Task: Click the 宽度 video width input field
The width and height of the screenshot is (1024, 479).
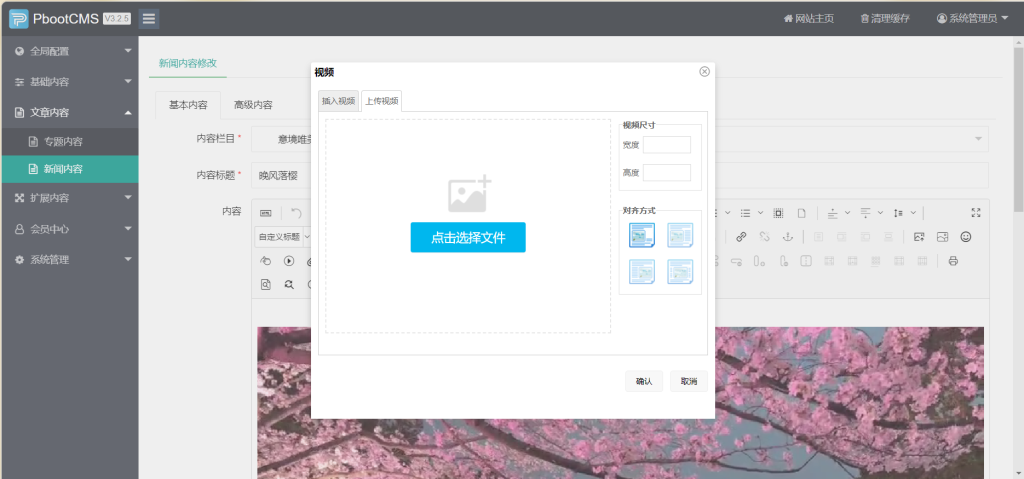Action: [666, 145]
